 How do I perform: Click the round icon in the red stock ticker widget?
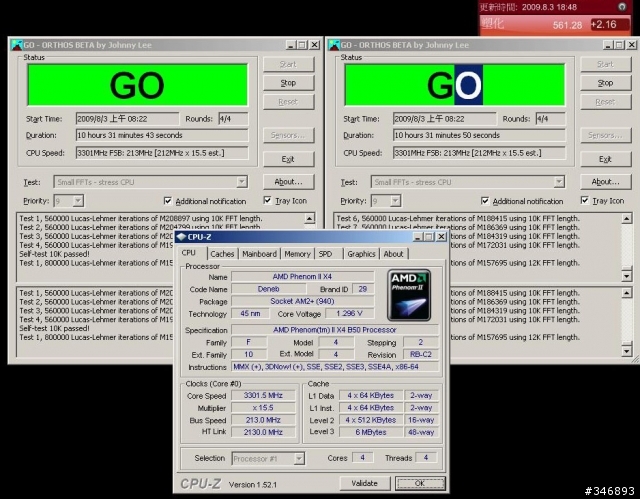[622, 7]
